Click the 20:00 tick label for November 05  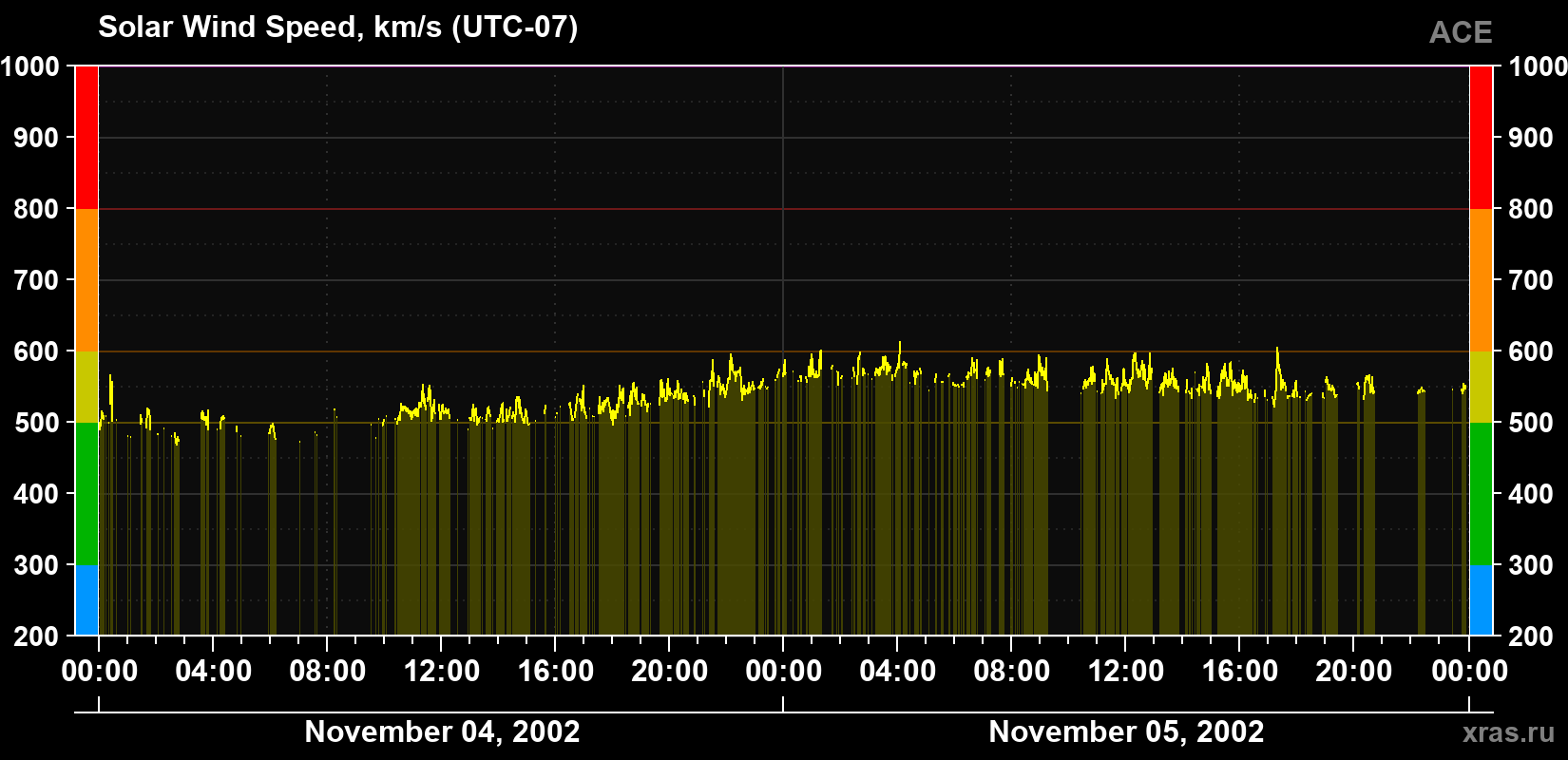[1354, 672]
